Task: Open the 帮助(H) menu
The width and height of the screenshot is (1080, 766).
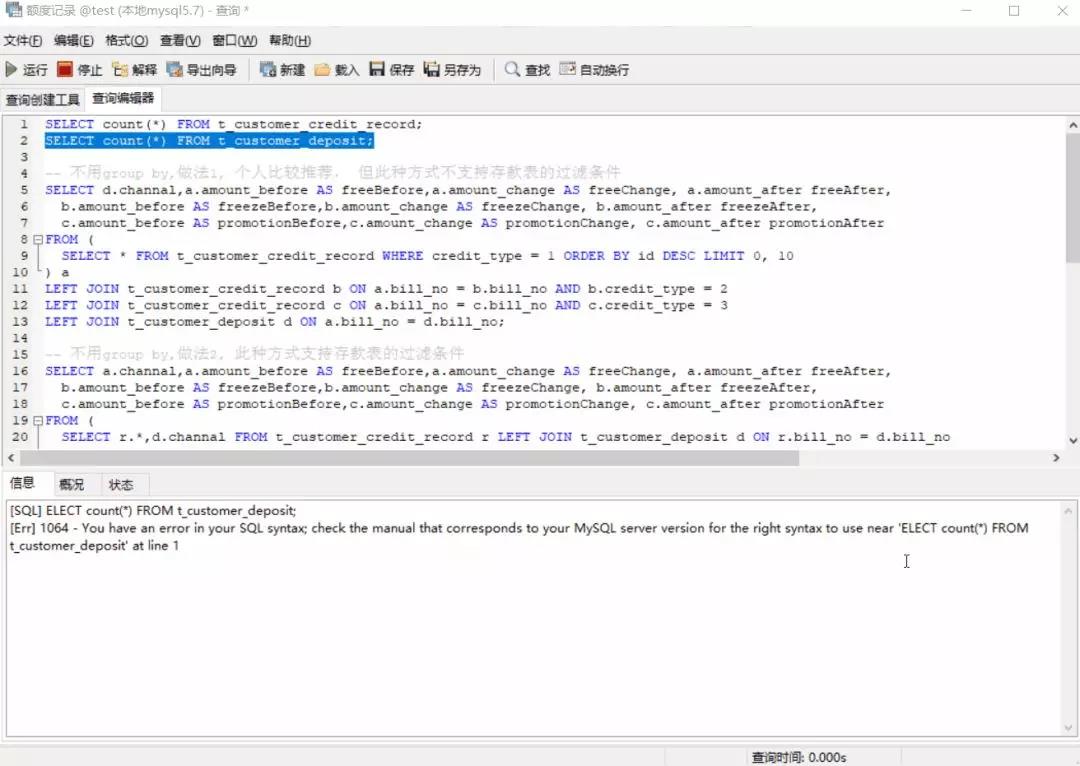Action: pos(290,41)
